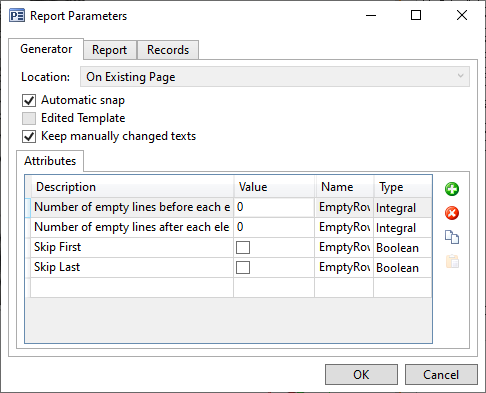Viewport: 486px width, 393px height.
Task: Click the copy attribute icon
Action: [452, 237]
